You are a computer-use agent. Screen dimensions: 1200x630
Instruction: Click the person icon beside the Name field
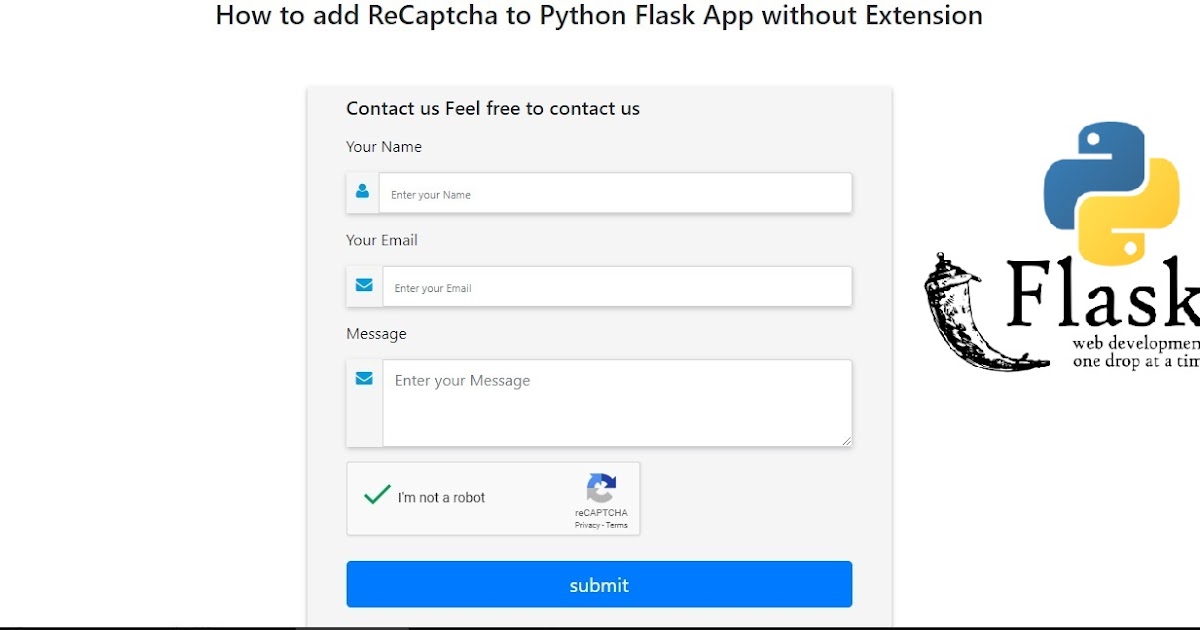[x=362, y=192]
